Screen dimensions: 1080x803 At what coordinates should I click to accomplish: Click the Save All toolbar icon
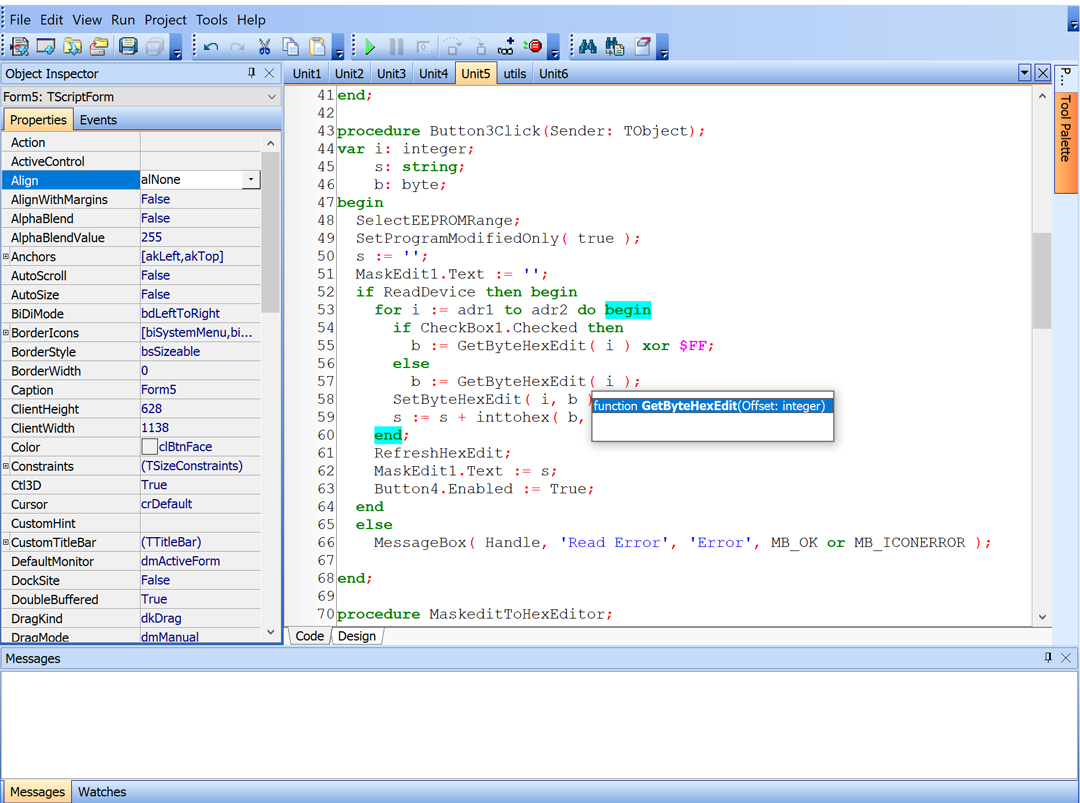pos(155,46)
